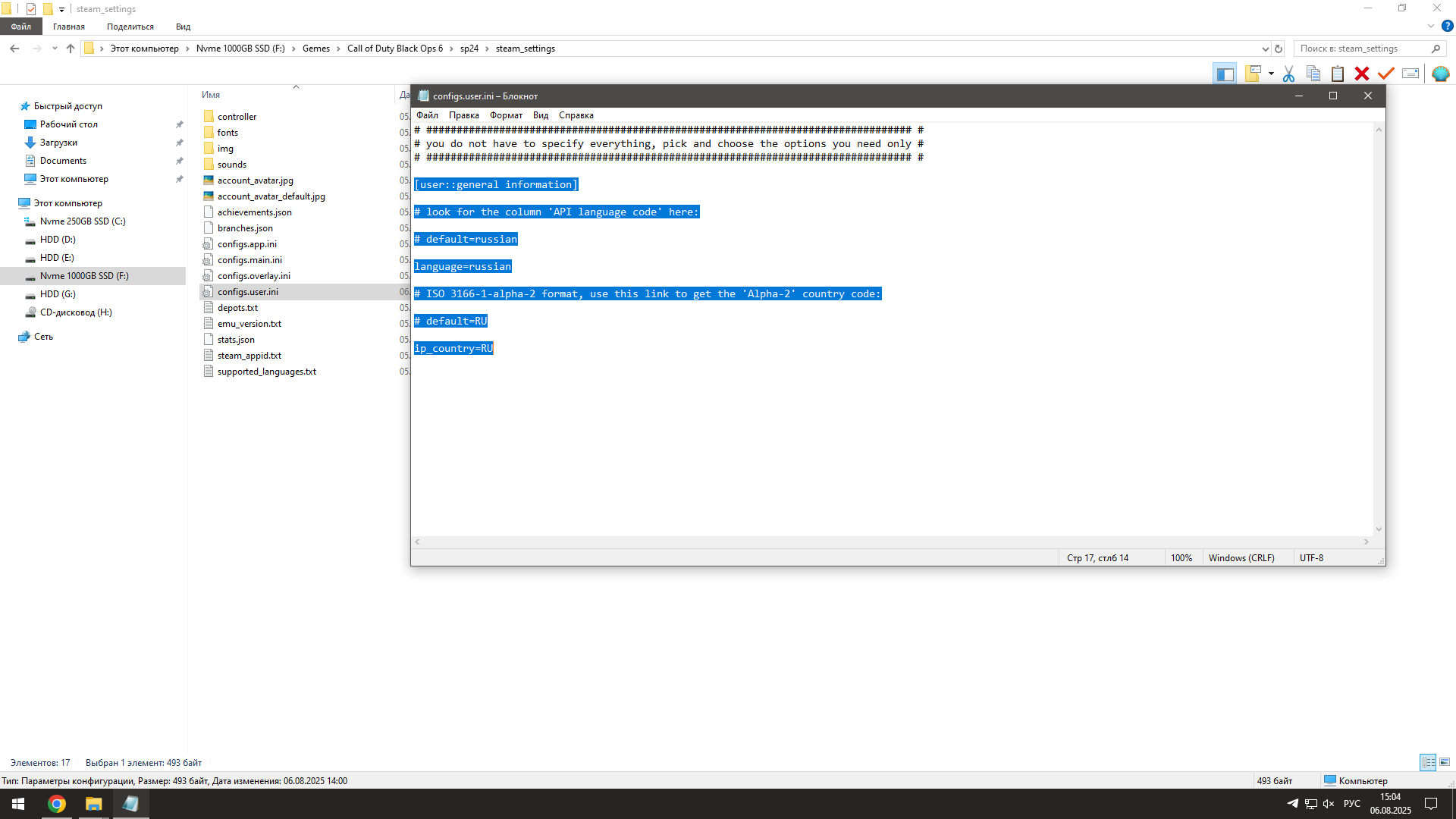Open the Classic Shell settings shell icon
The width and height of the screenshot is (1456, 819).
pyautogui.click(x=1440, y=74)
